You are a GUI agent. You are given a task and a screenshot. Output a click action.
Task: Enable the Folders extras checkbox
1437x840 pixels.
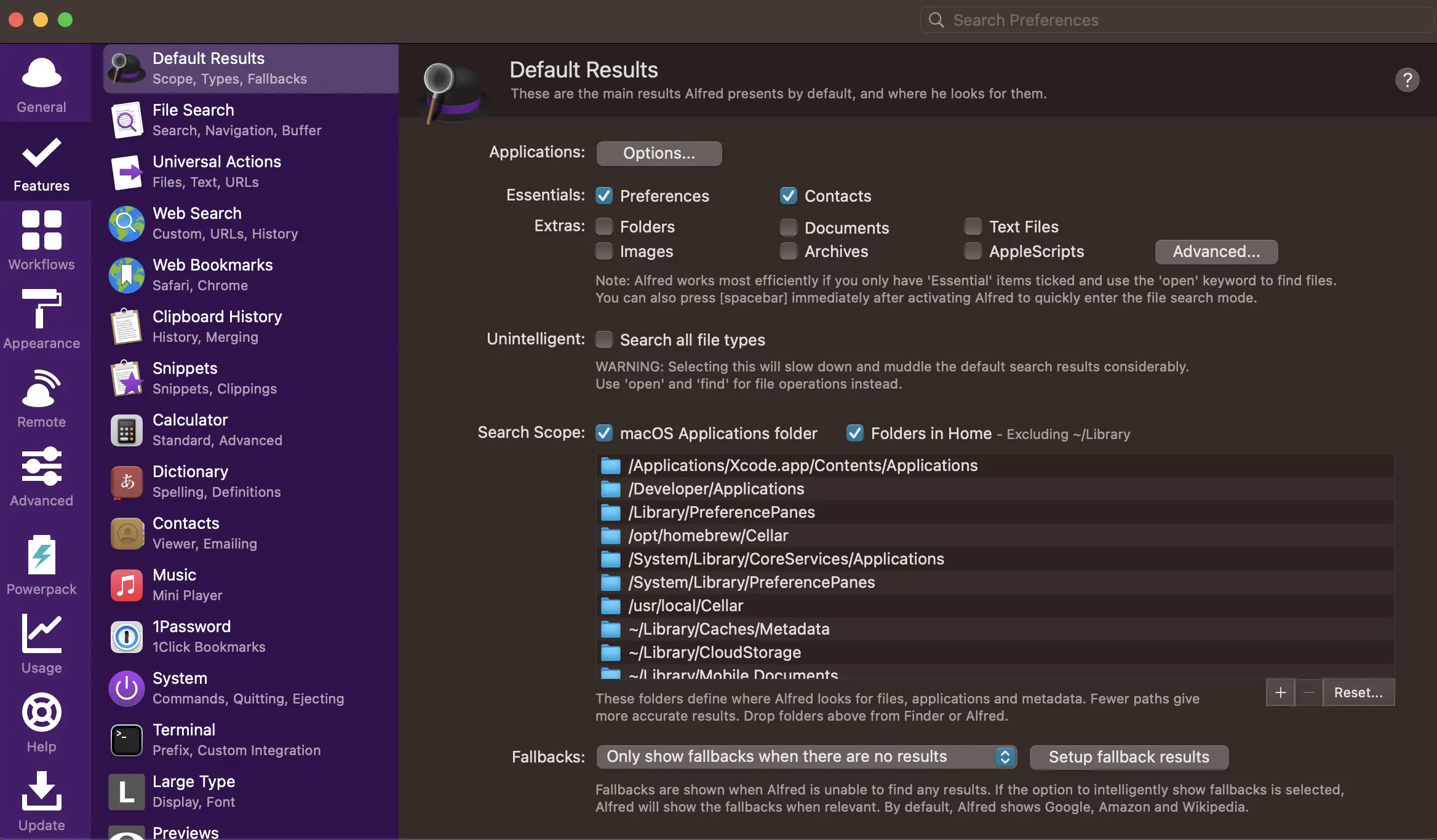pyautogui.click(x=604, y=226)
